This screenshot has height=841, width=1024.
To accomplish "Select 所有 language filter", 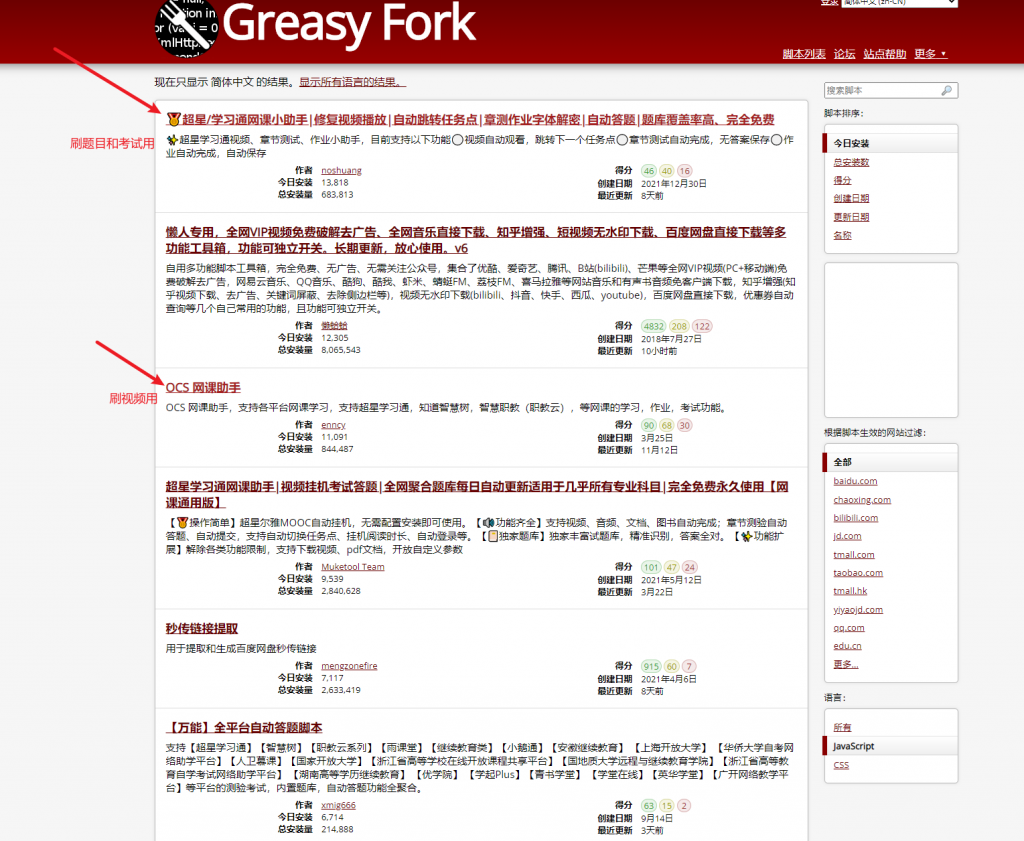I will tap(842, 727).
